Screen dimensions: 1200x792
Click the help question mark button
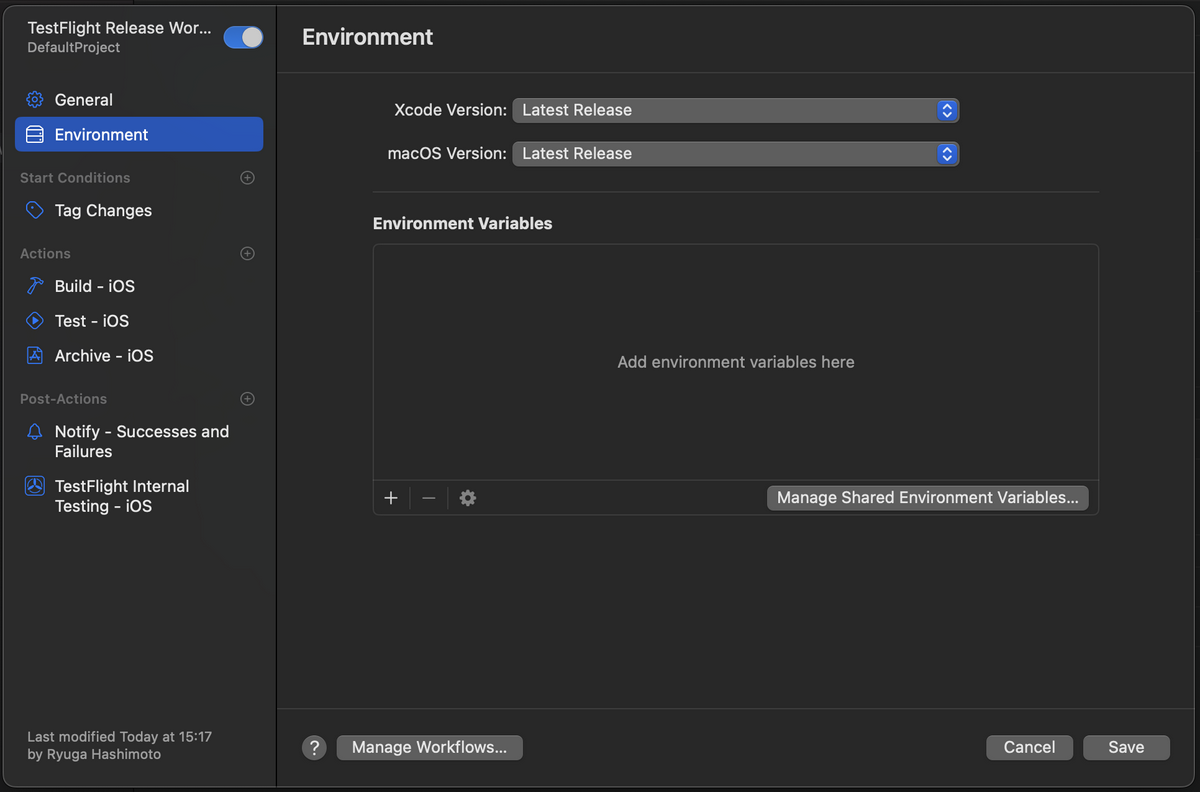314,748
